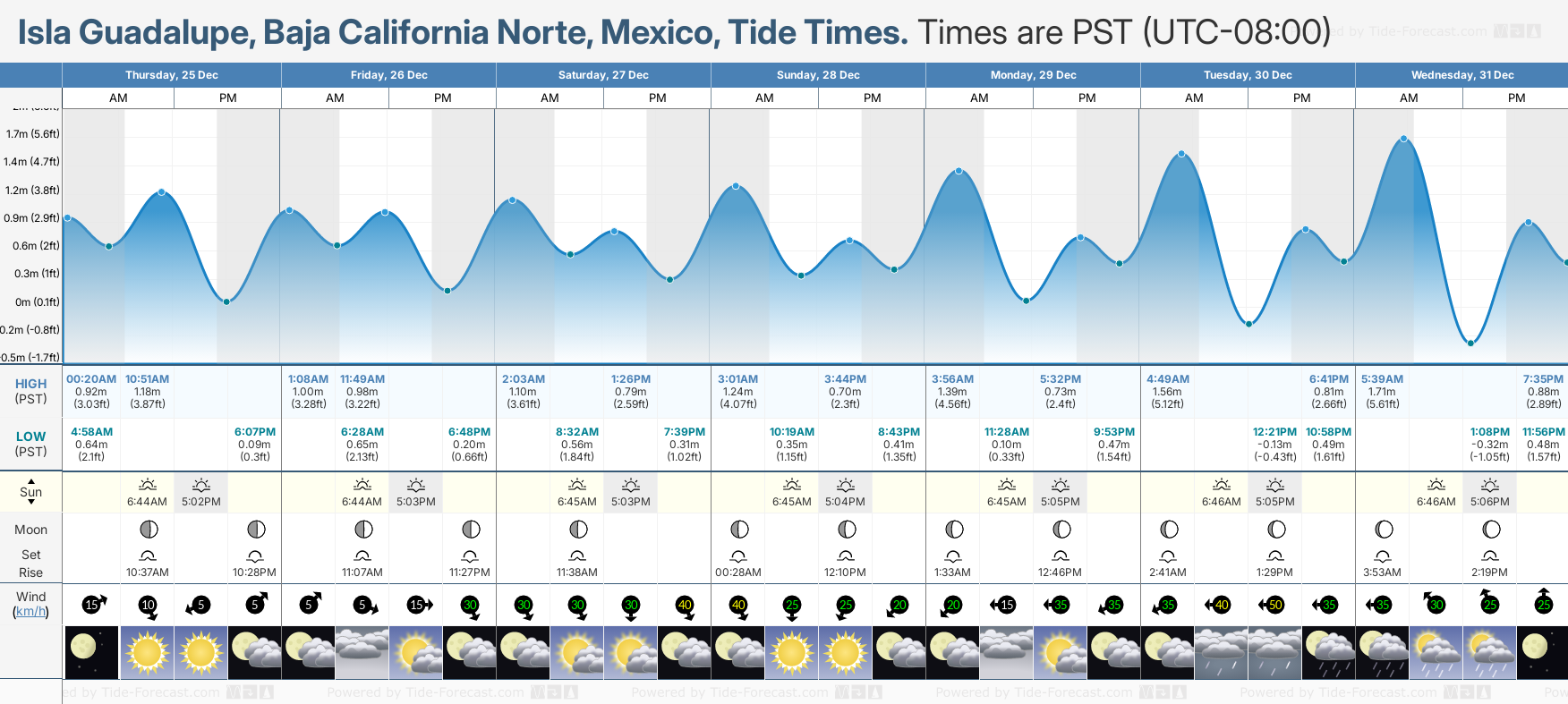Click Thursday's 6:44AM sunrise icon
The width and height of the screenshot is (1568, 704).
(148, 485)
